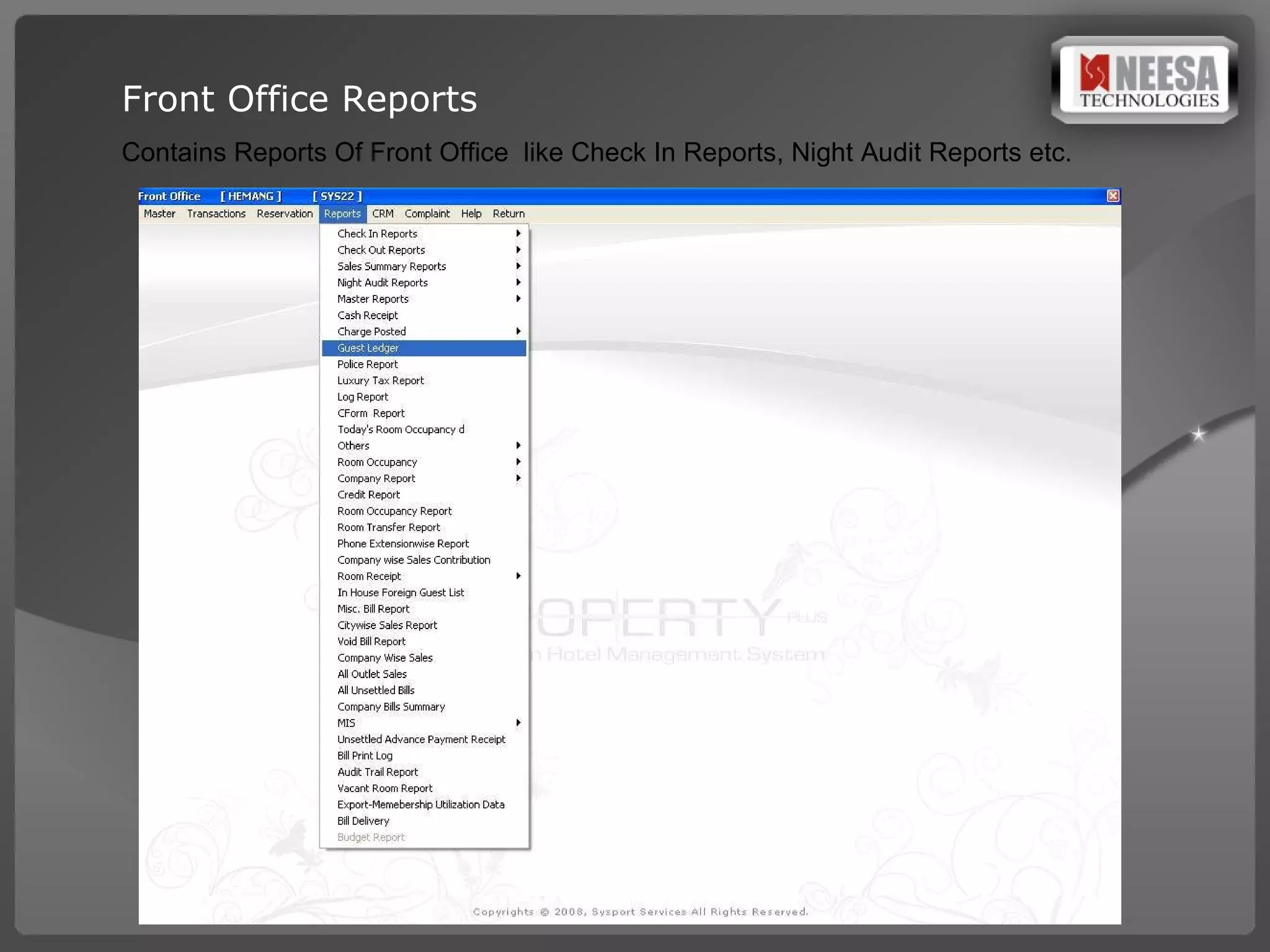Expand Sales Summary Reports submenu

coord(424,267)
